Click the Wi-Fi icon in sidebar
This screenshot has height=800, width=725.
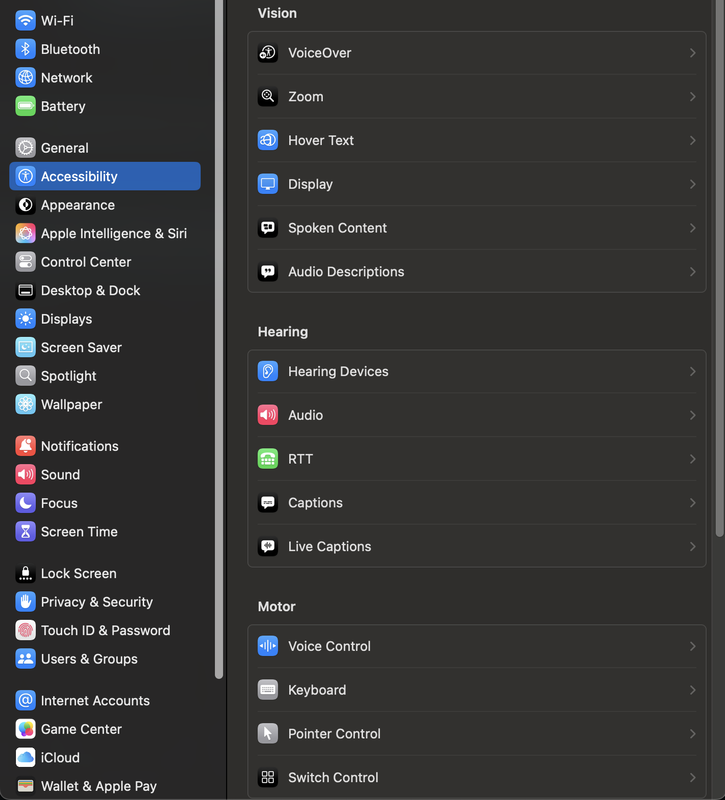[26, 20]
